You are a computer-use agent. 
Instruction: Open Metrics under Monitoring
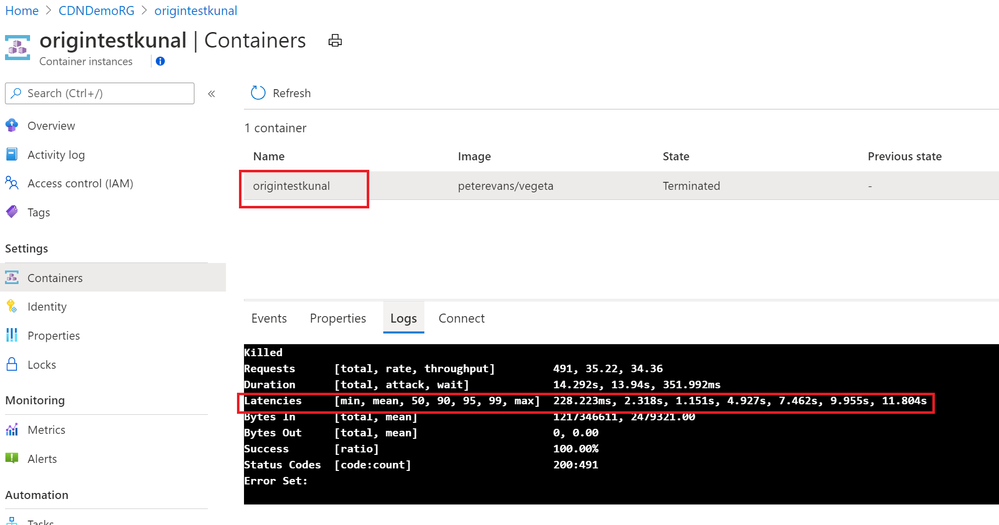[47, 430]
